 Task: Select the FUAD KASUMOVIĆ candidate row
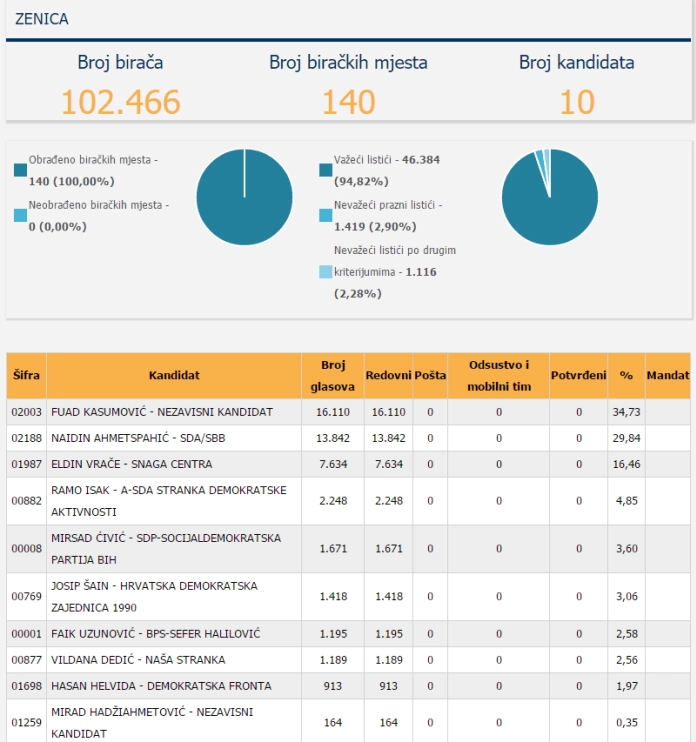pos(348,412)
